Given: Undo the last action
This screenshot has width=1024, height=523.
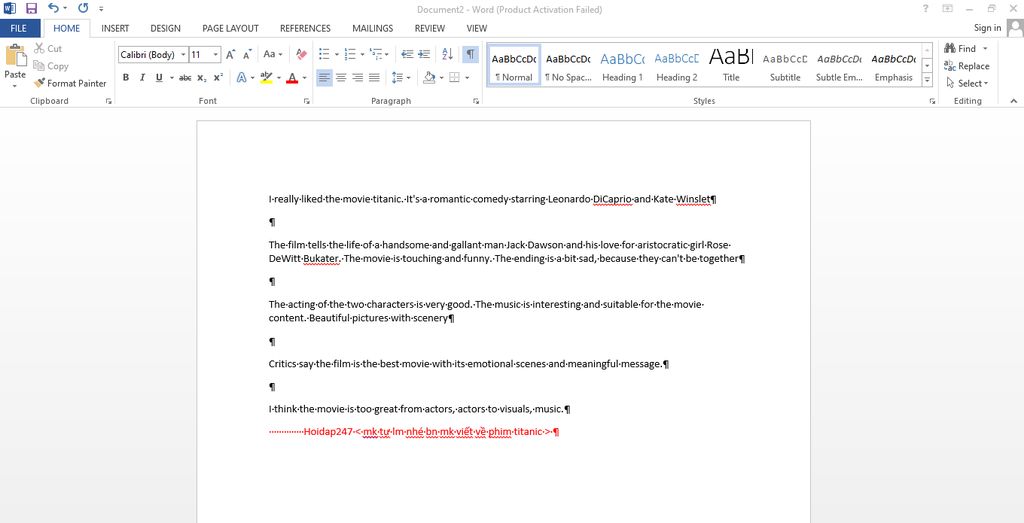Looking at the screenshot, I should (x=54, y=8).
